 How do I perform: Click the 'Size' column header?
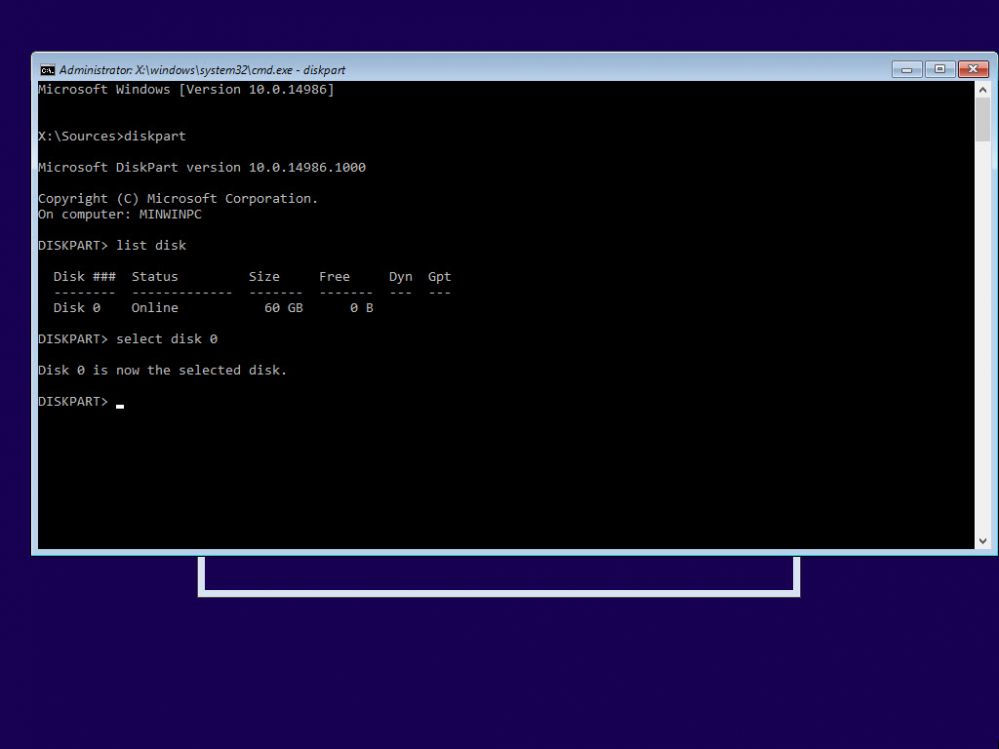[x=264, y=276]
